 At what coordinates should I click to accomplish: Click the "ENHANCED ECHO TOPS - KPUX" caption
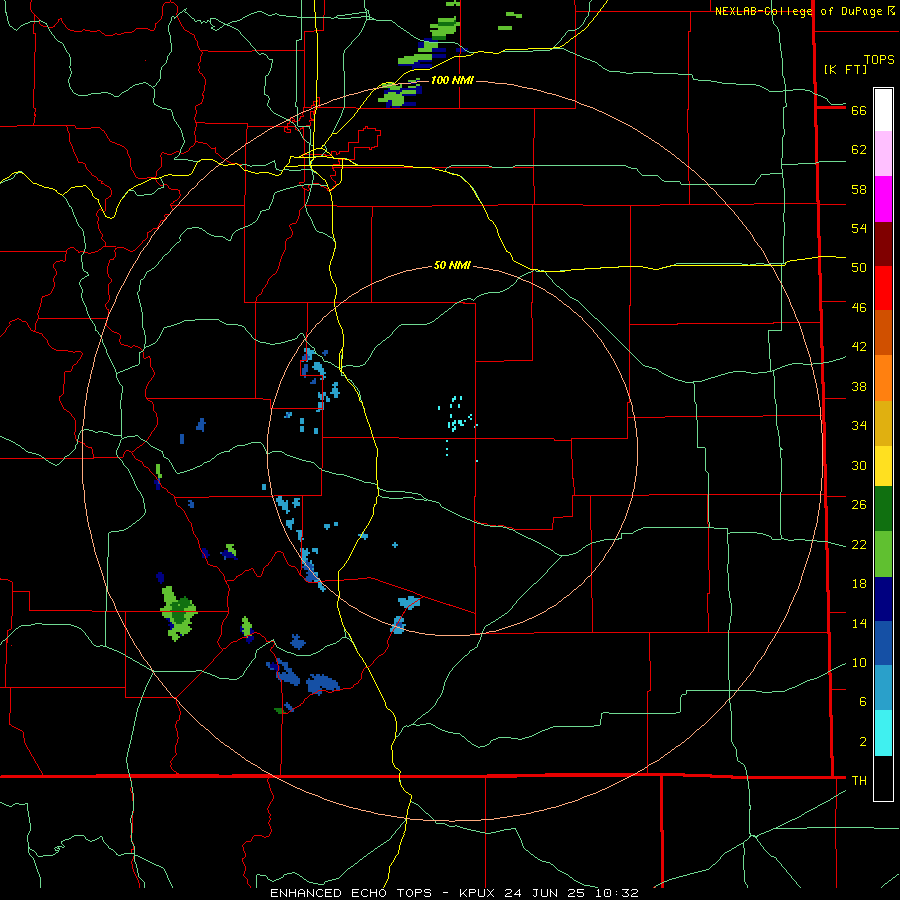coord(380,893)
